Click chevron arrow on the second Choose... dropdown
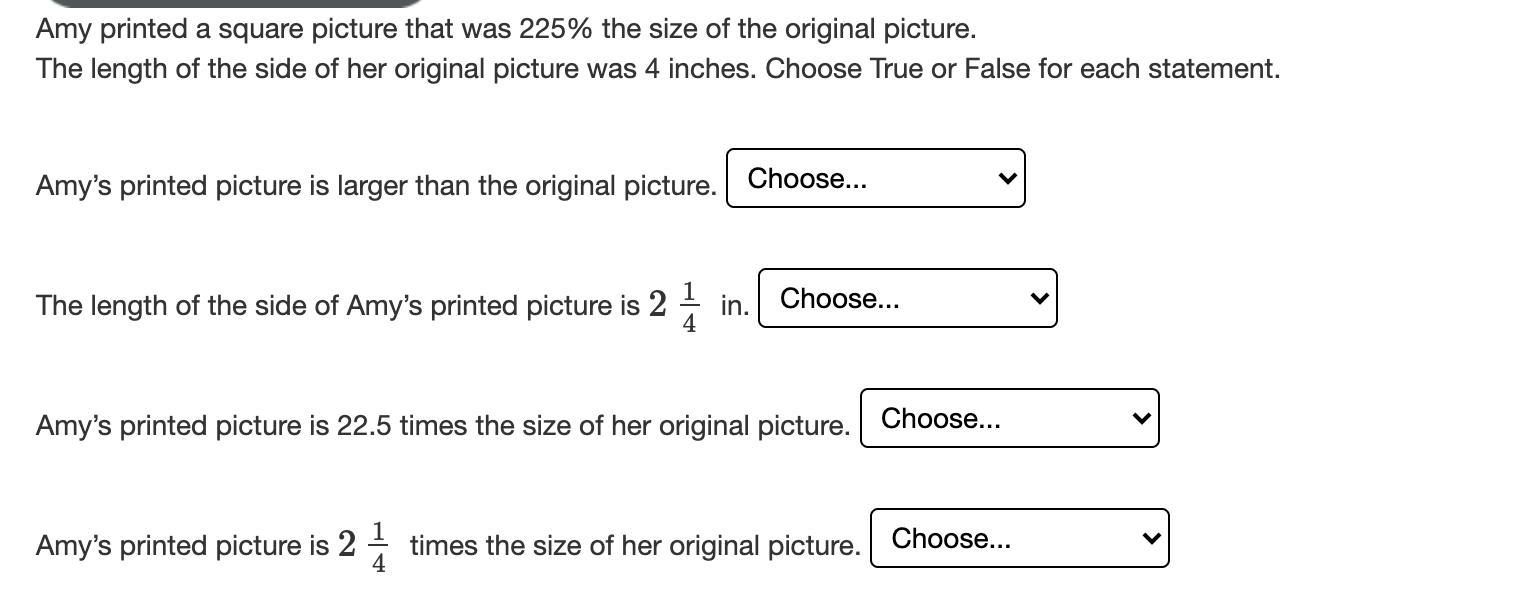Screen dimensions: 1514x600 click(1039, 299)
